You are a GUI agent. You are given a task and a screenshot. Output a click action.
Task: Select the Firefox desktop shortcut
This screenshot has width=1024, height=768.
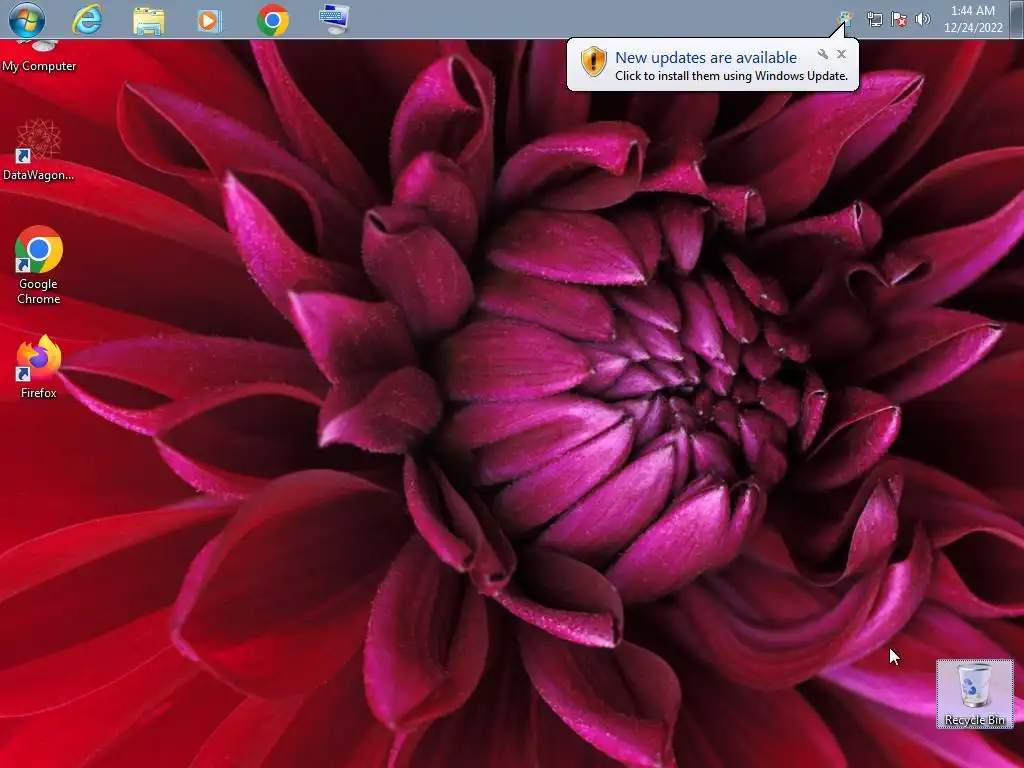click(x=39, y=367)
